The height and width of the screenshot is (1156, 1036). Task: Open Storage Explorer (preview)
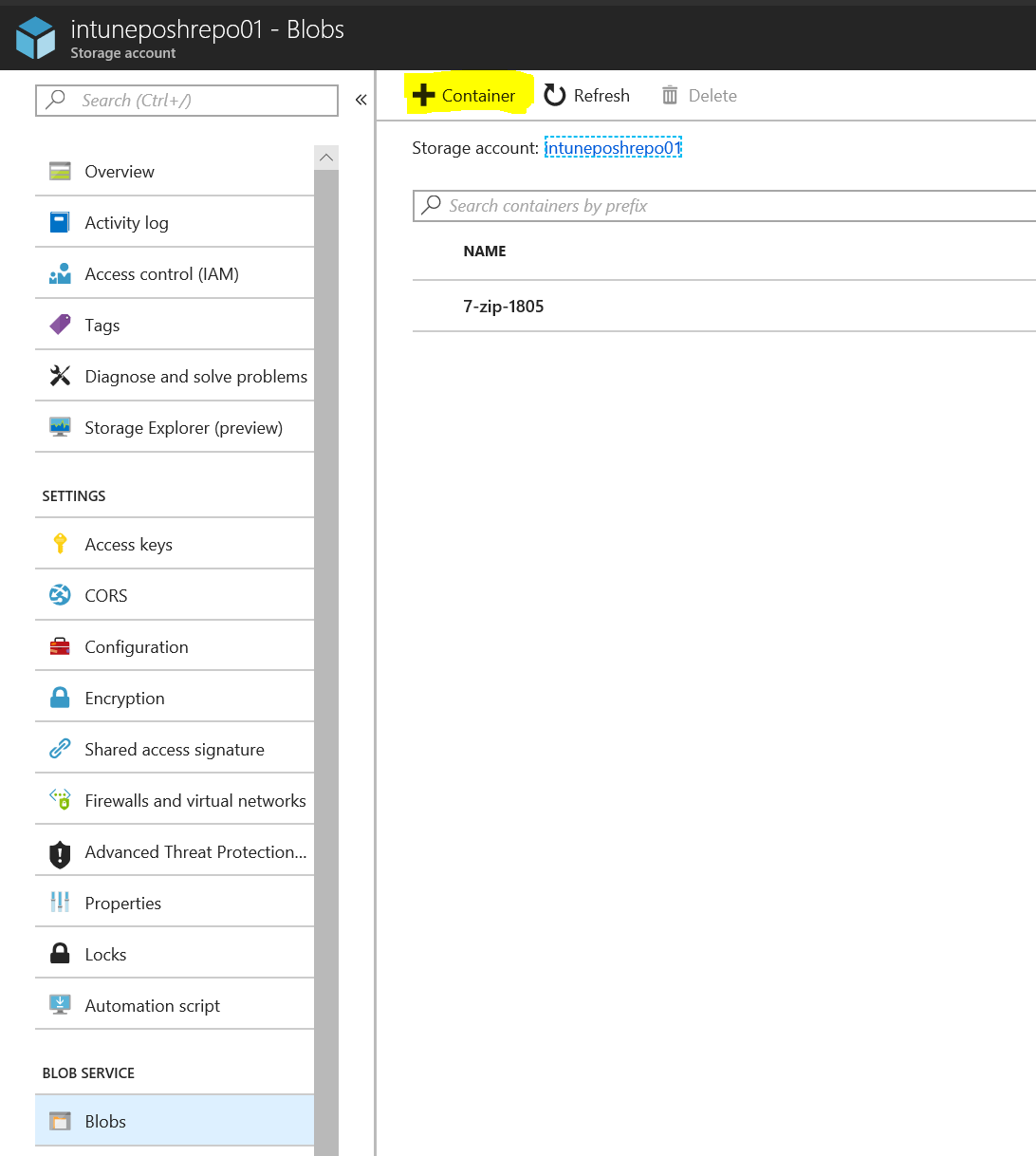[x=175, y=427]
